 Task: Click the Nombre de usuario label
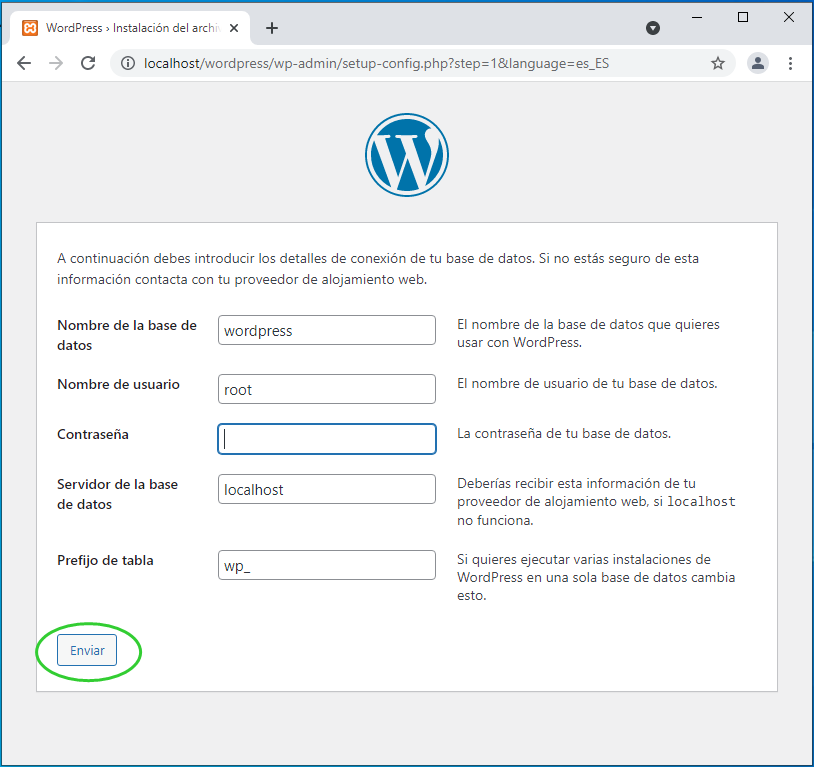click(x=118, y=384)
